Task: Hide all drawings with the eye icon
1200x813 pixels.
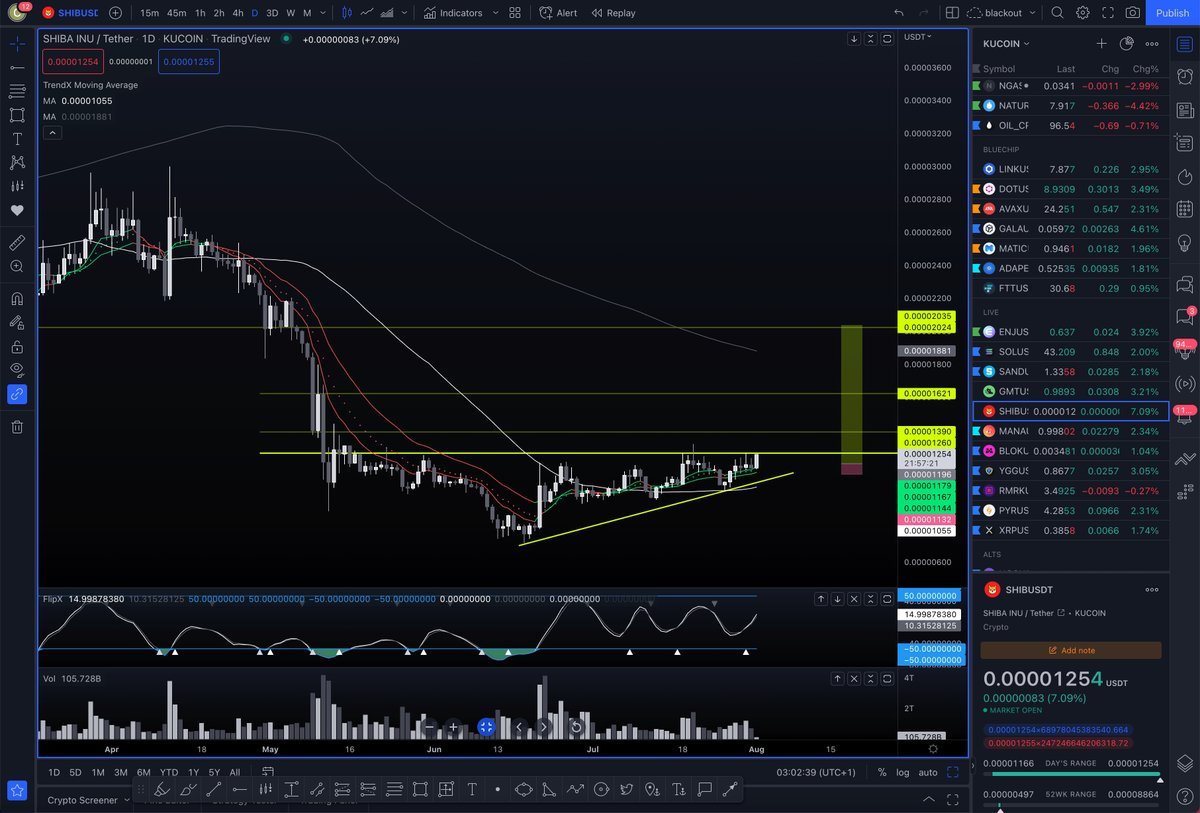Action: pos(17,370)
